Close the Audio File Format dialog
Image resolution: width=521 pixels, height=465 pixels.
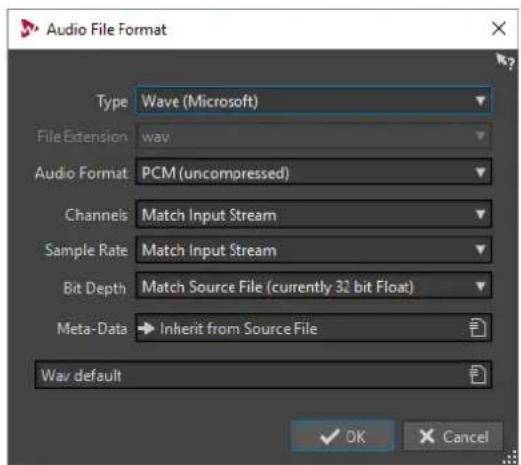pos(499,29)
